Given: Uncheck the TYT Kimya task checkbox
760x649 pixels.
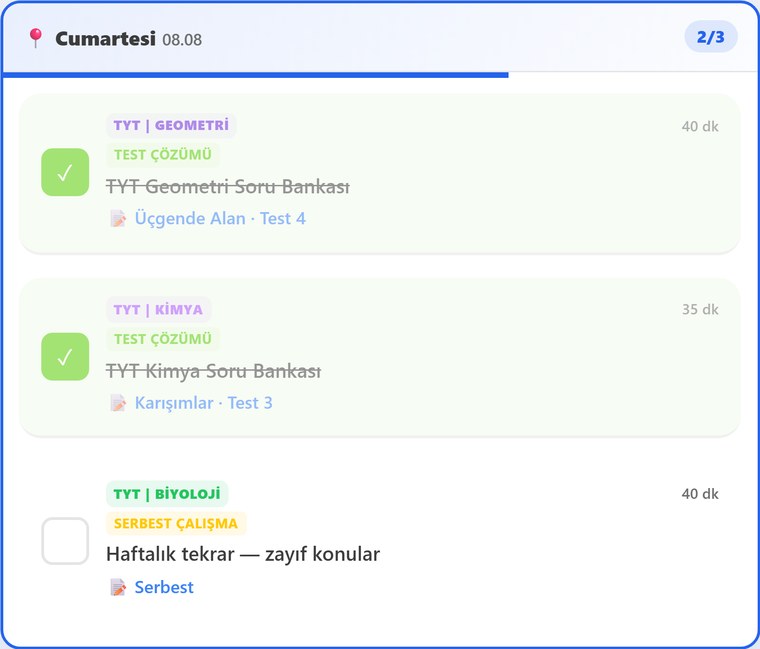Looking at the screenshot, I should point(65,357).
